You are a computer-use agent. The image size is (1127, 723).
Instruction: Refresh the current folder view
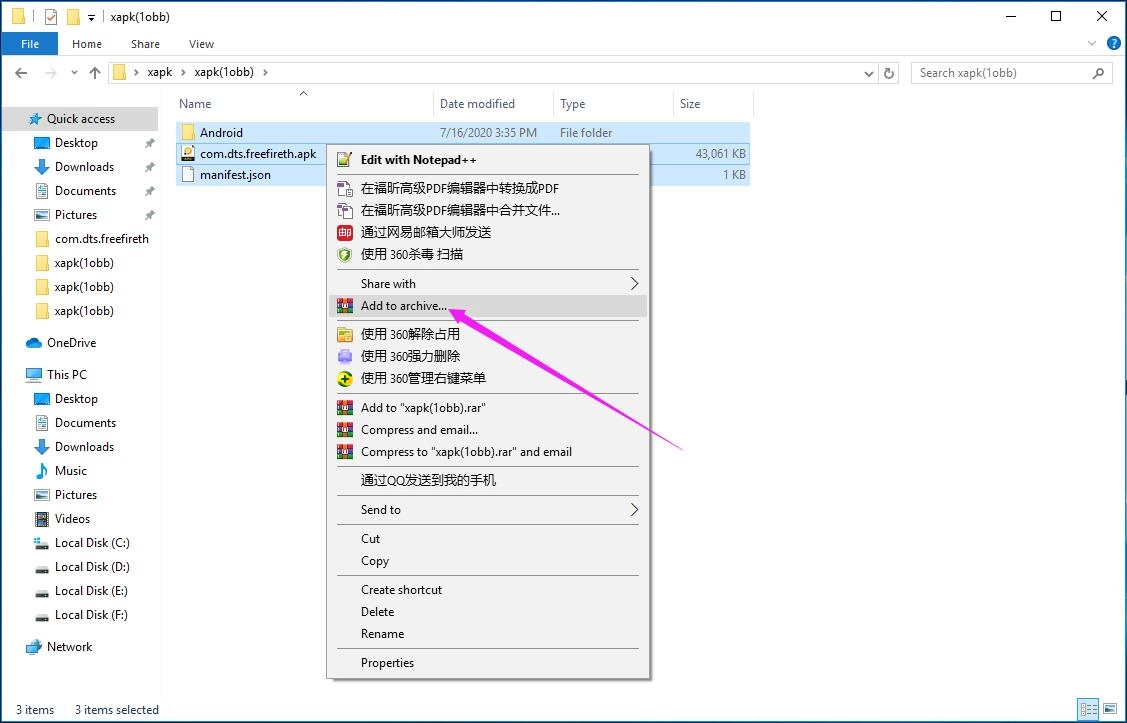(x=889, y=72)
